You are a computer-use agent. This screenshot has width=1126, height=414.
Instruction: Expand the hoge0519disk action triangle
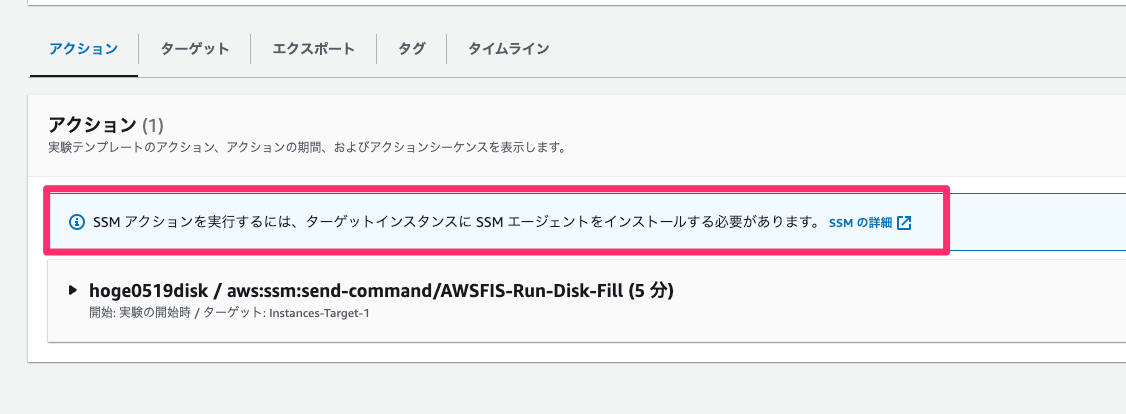(73, 290)
